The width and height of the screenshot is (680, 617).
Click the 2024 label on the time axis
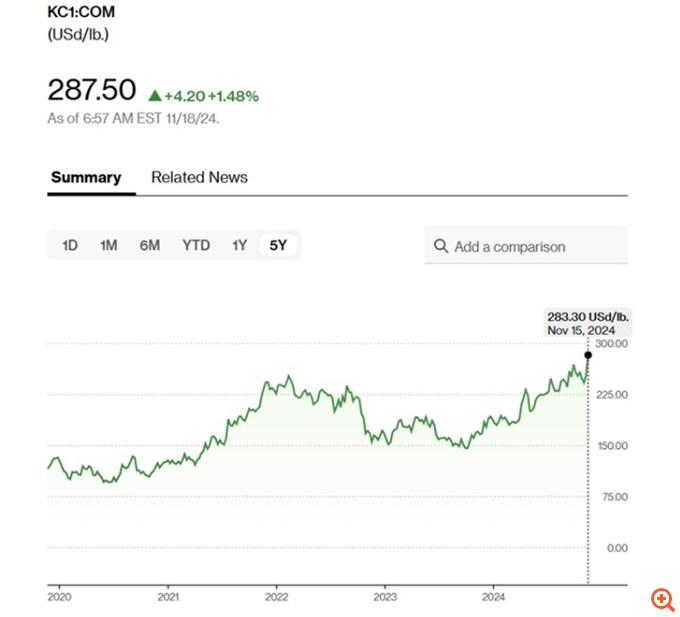coord(493,597)
